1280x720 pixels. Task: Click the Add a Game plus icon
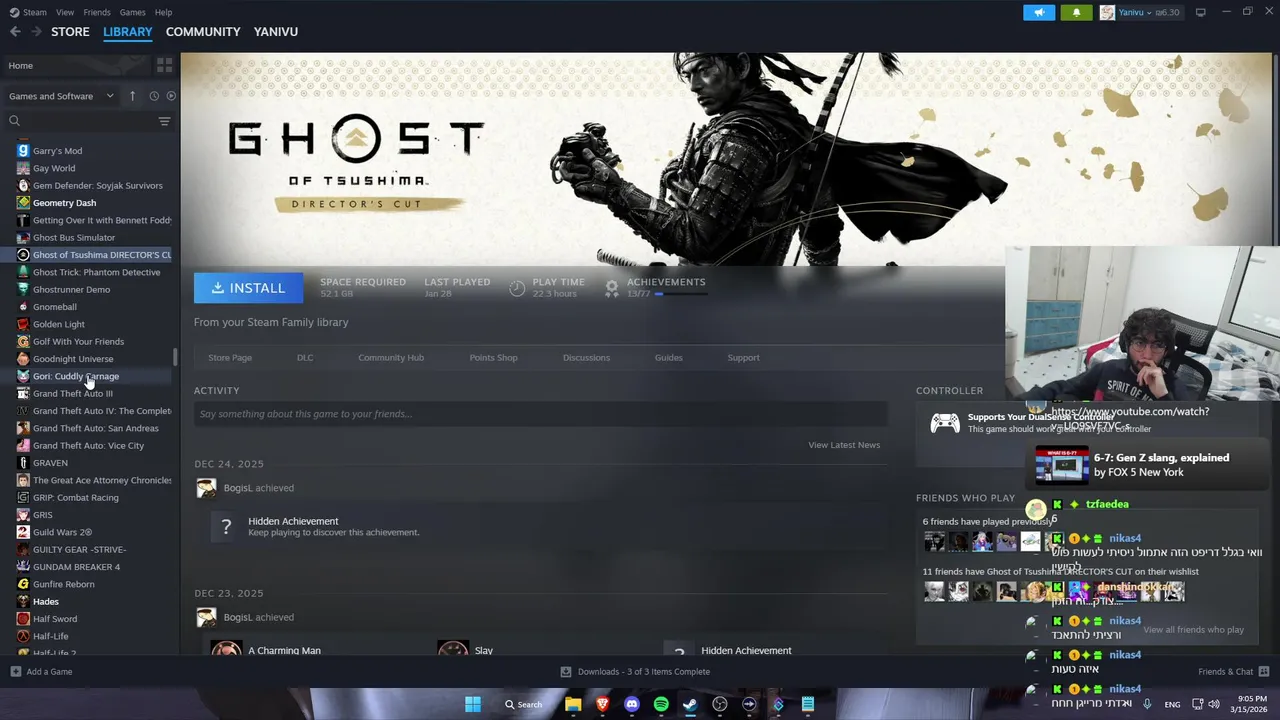(15, 672)
